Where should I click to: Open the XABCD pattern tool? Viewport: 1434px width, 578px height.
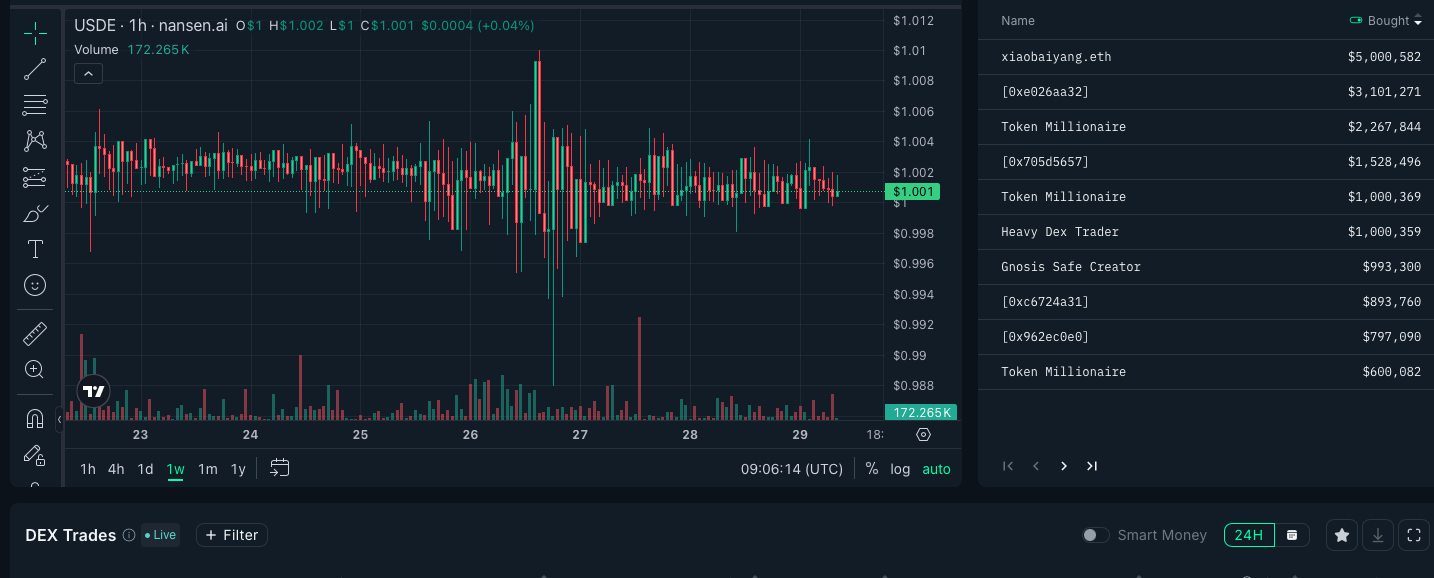(x=35, y=141)
